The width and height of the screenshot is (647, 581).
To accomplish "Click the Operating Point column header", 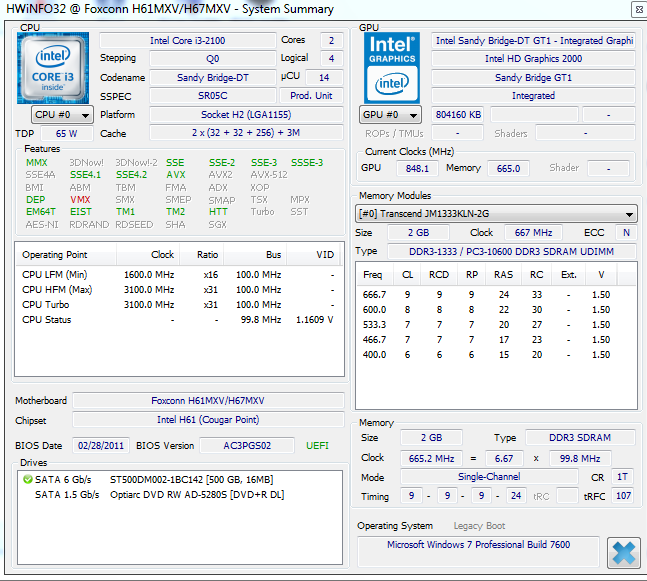I will pyautogui.click(x=66, y=255).
